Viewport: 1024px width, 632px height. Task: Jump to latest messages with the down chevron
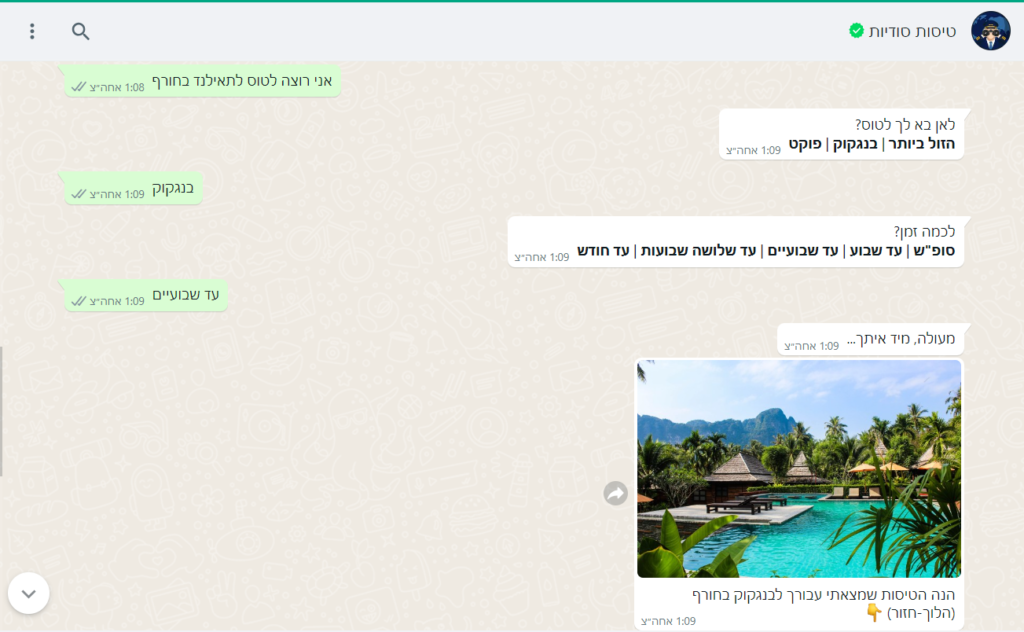point(29,593)
